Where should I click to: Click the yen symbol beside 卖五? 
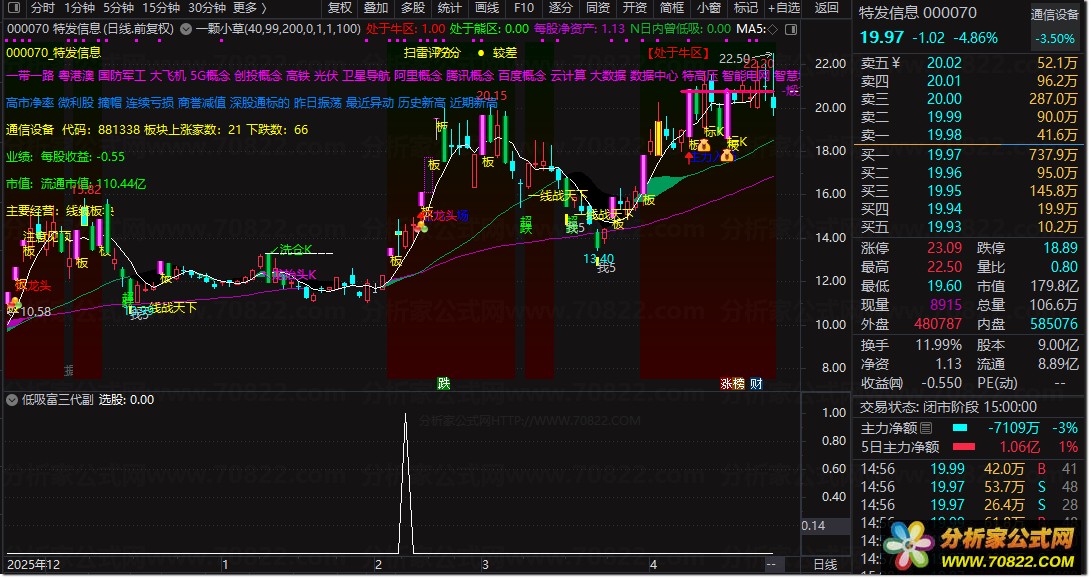coord(895,63)
